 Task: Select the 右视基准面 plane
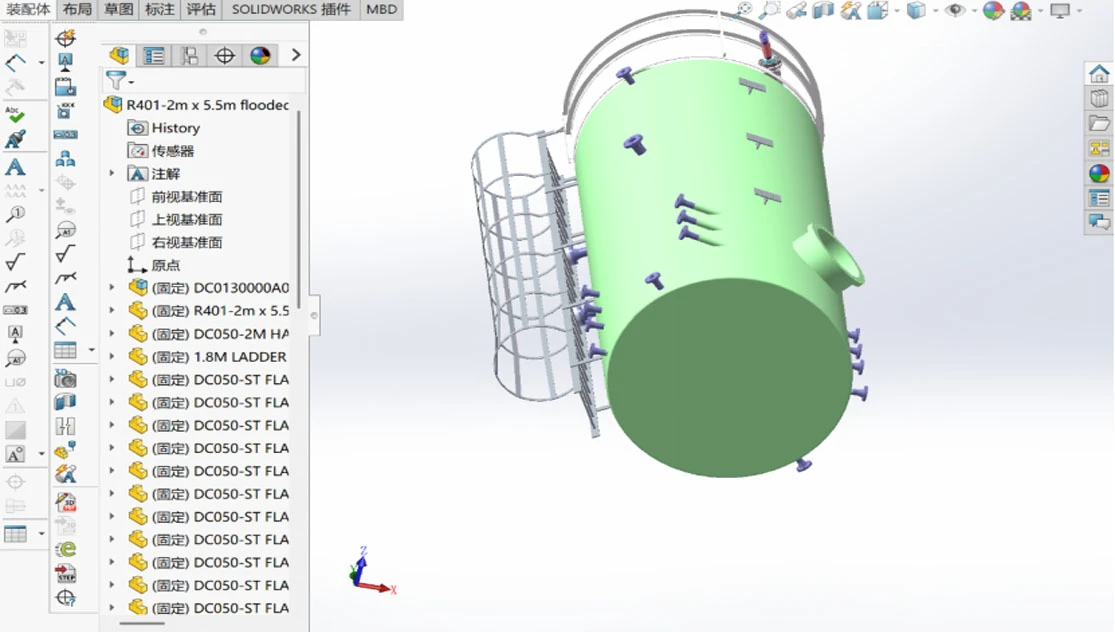click(176, 242)
